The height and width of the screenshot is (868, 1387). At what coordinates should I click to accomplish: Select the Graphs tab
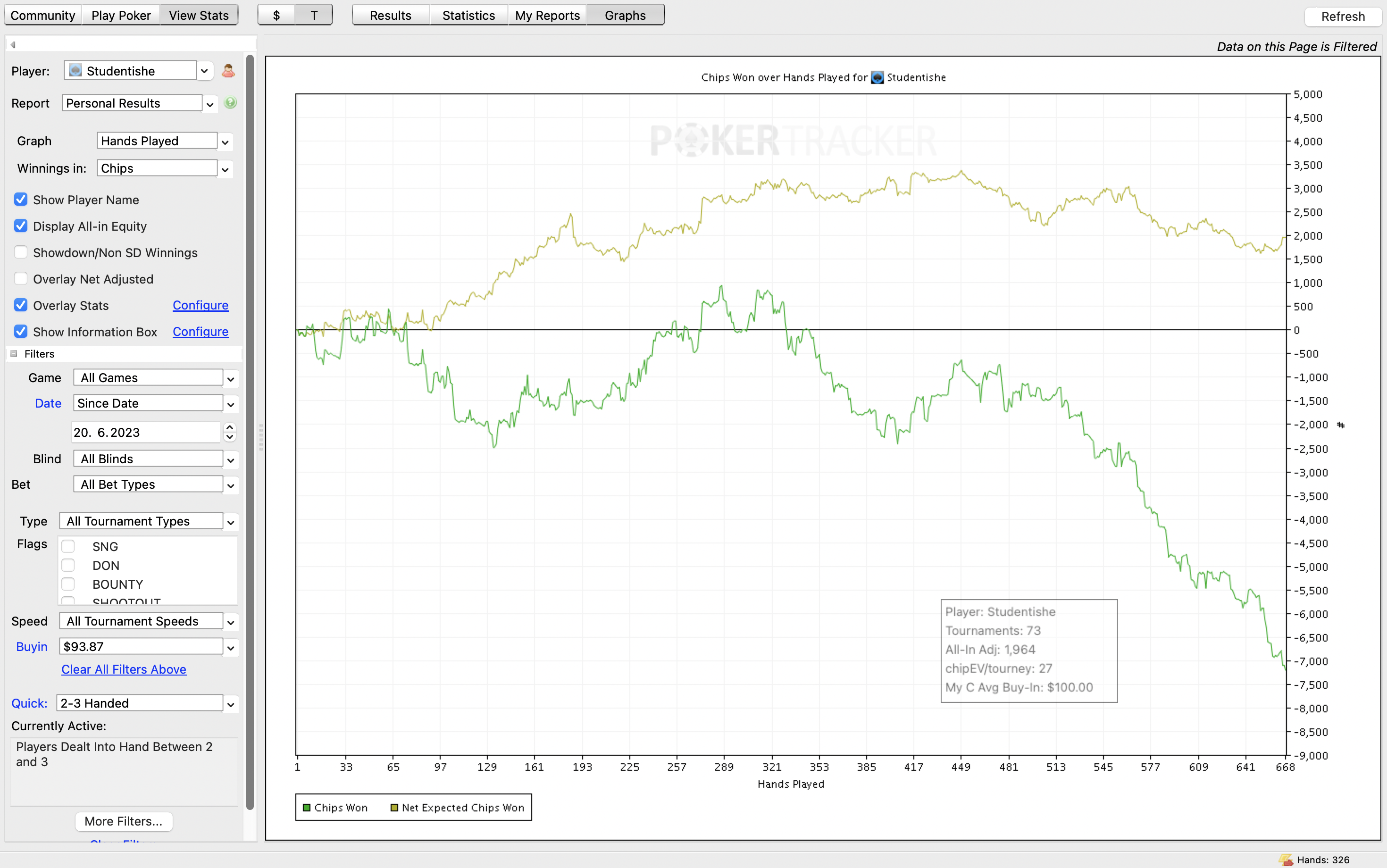tap(625, 15)
